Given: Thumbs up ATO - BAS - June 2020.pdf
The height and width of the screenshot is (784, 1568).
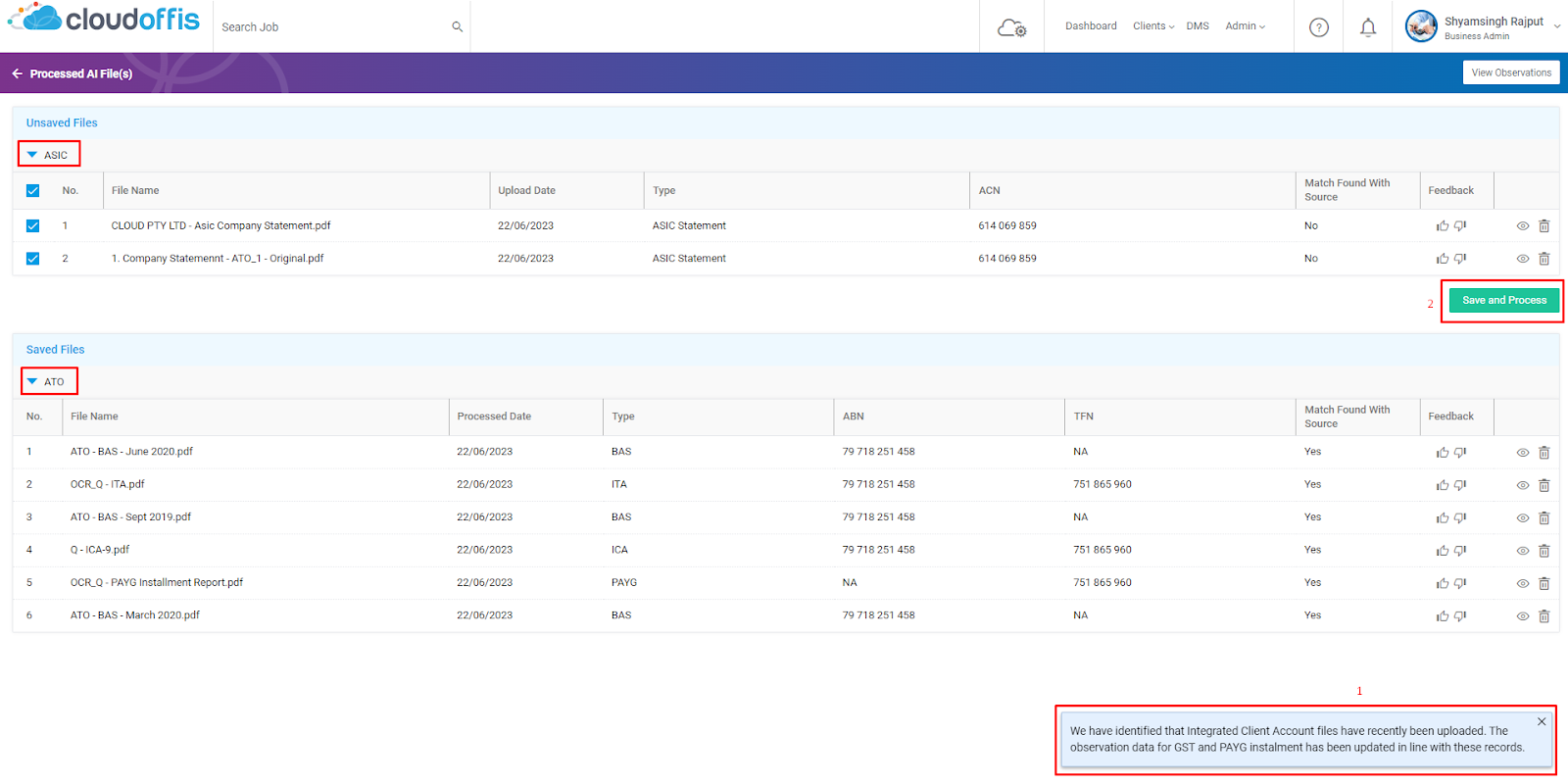Looking at the screenshot, I should pos(1443,453).
